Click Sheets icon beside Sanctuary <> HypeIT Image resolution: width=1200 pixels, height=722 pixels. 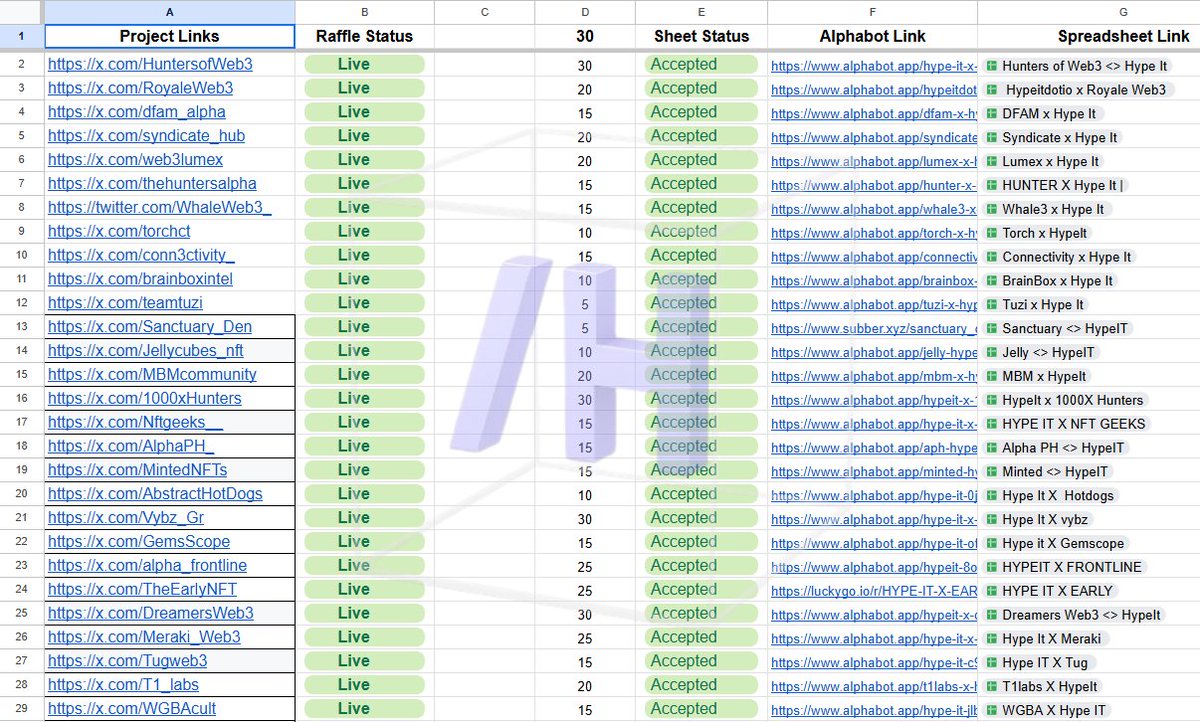coord(991,328)
